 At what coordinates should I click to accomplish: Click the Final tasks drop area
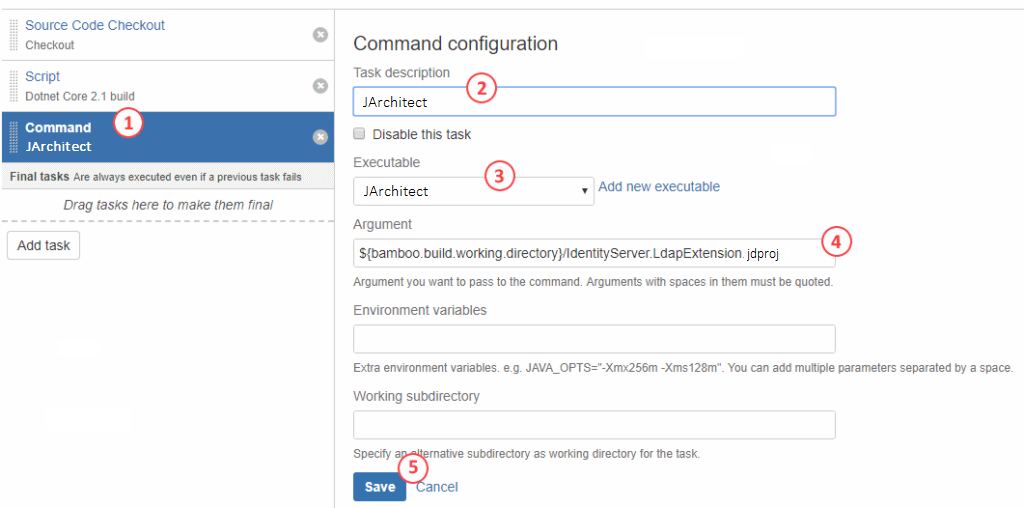click(167, 205)
